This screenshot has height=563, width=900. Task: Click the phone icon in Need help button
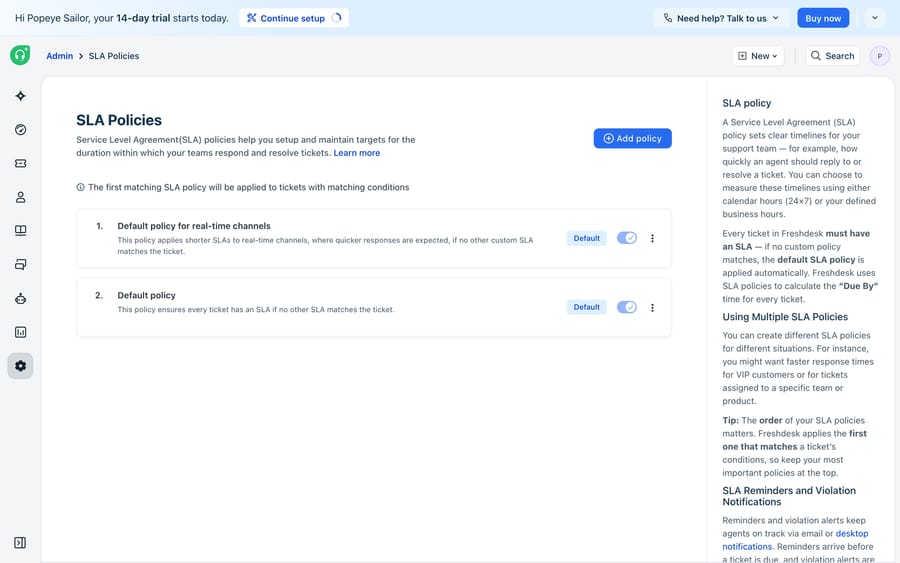click(668, 18)
